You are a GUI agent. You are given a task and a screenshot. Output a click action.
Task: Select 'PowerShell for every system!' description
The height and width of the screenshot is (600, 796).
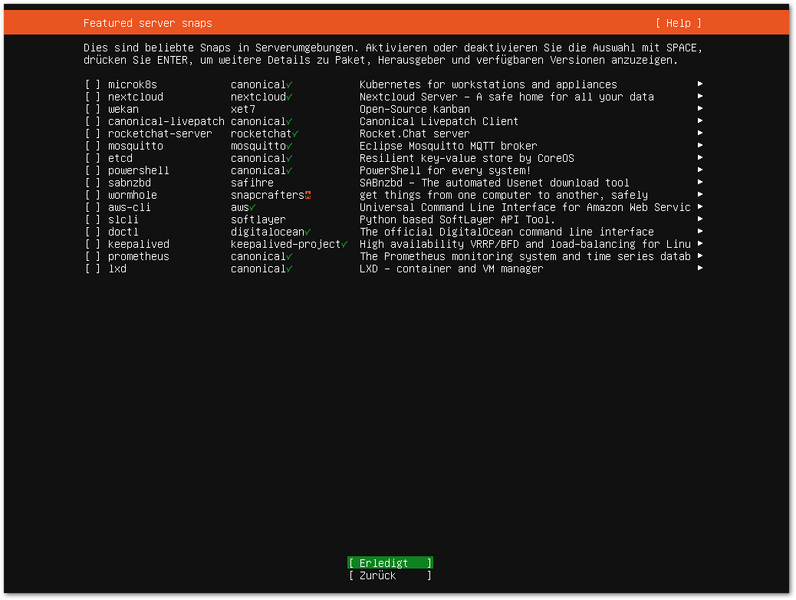point(445,170)
